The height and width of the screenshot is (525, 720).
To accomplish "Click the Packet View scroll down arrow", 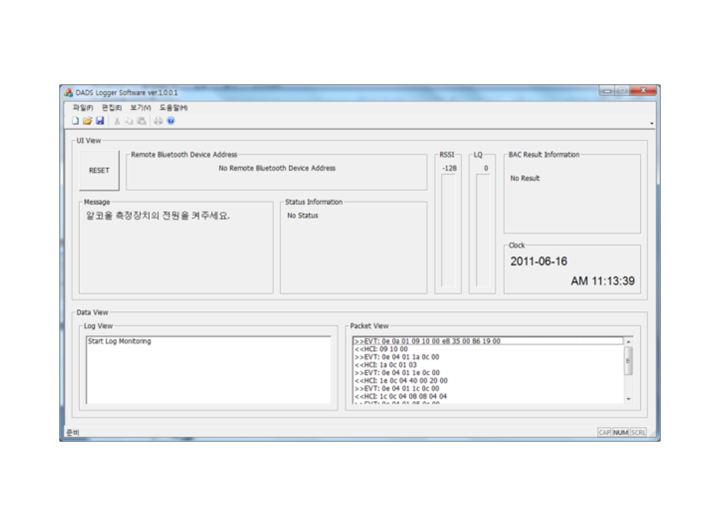I will tap(628, 398).
